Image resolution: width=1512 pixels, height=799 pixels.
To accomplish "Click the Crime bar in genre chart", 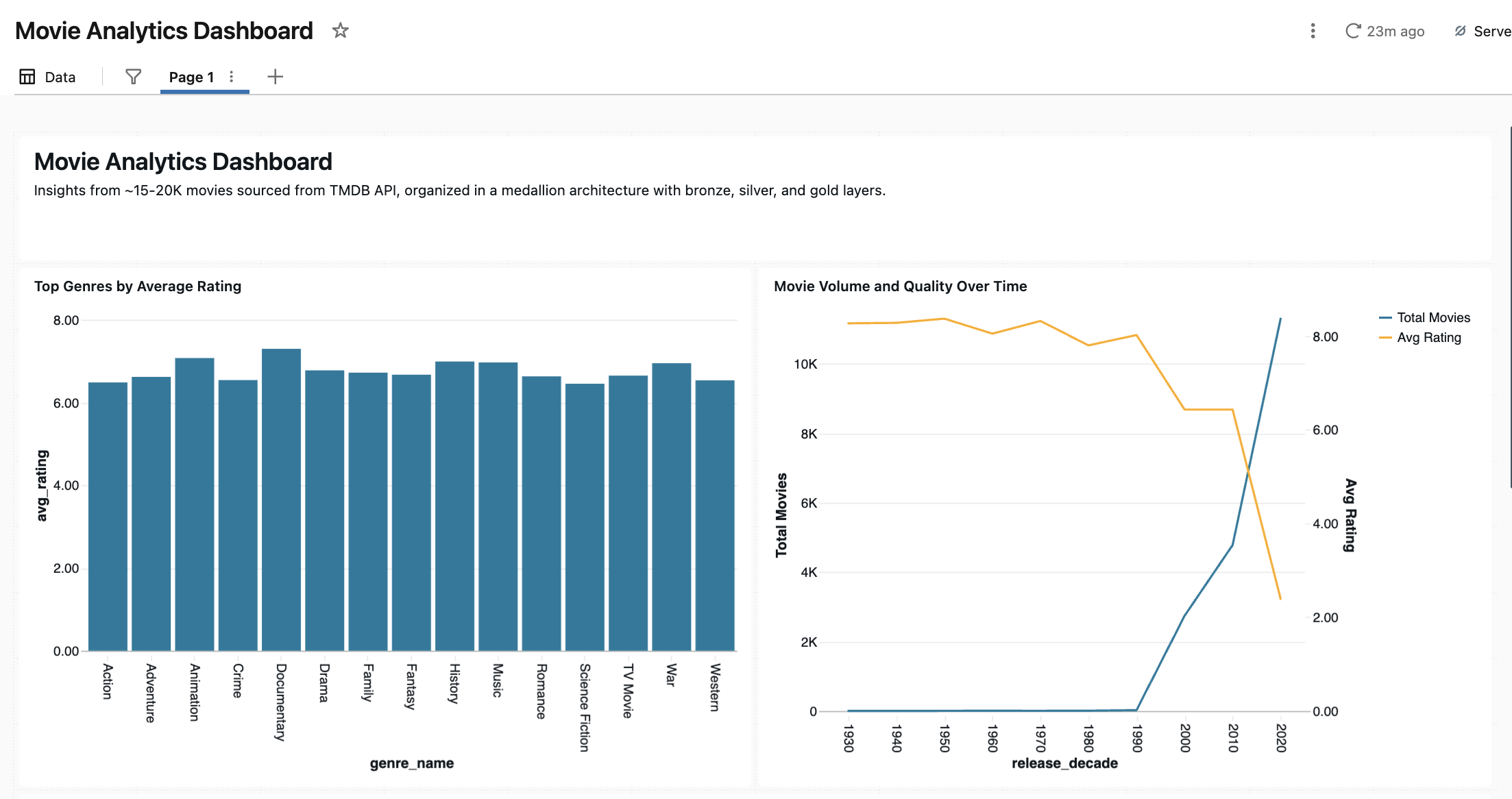I will 238,515.
